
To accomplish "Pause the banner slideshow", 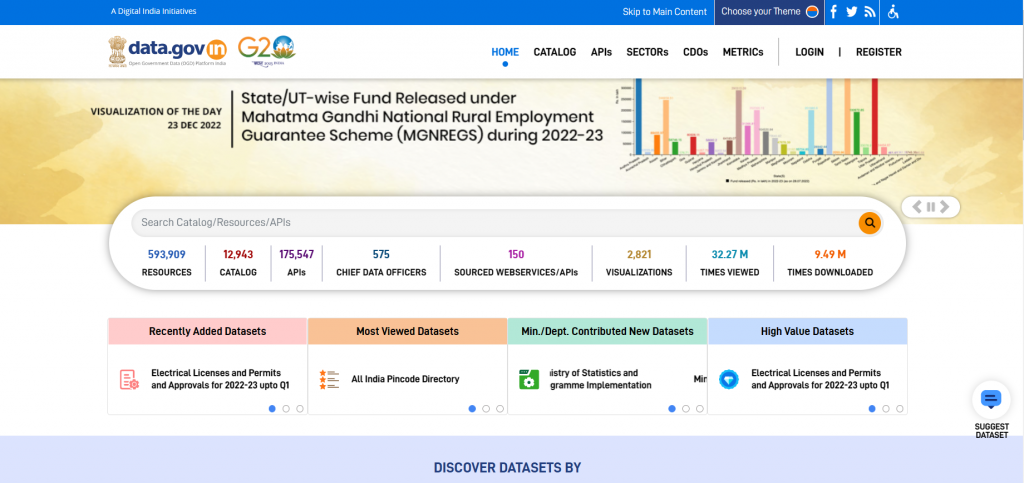I will click(x=931, y=207).
